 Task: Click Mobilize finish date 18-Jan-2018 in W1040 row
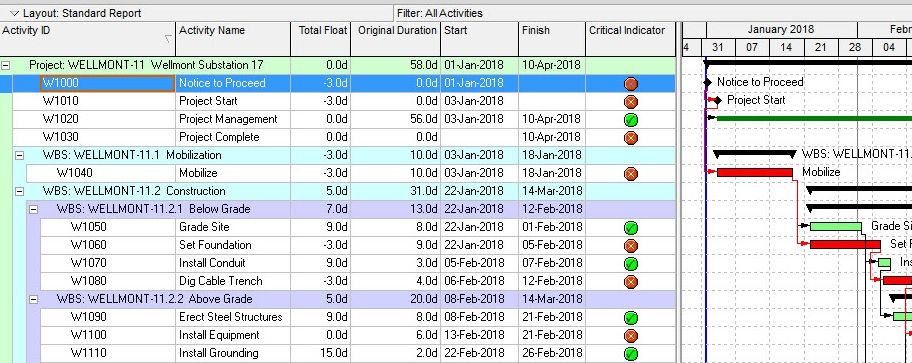coord(551,173)
